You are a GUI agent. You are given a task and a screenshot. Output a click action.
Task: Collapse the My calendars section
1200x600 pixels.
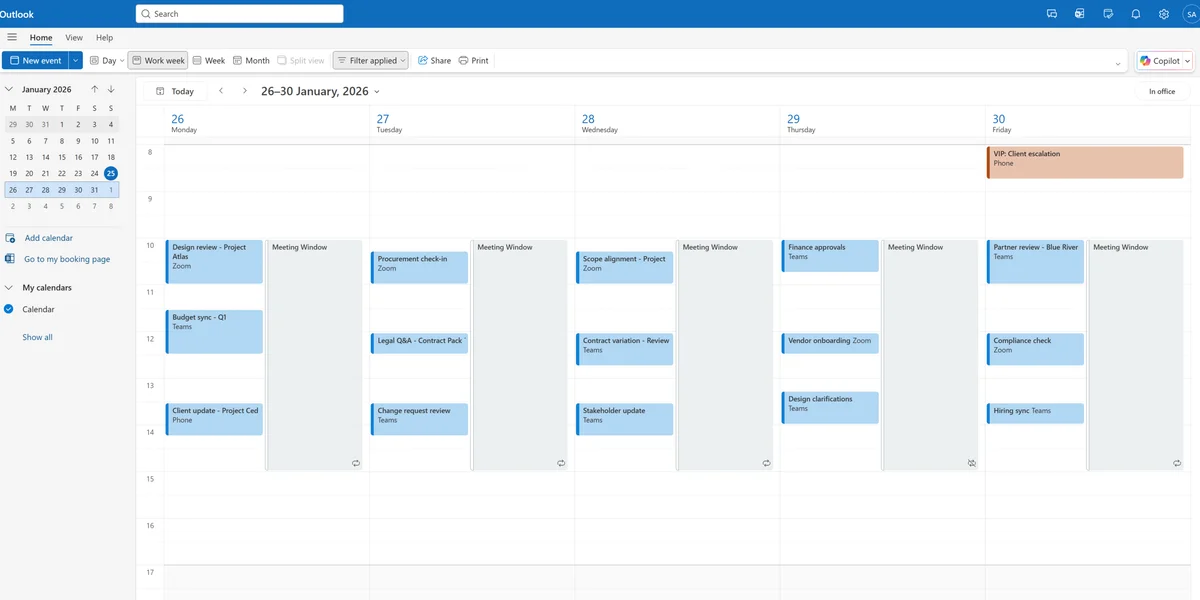point(9,288)
